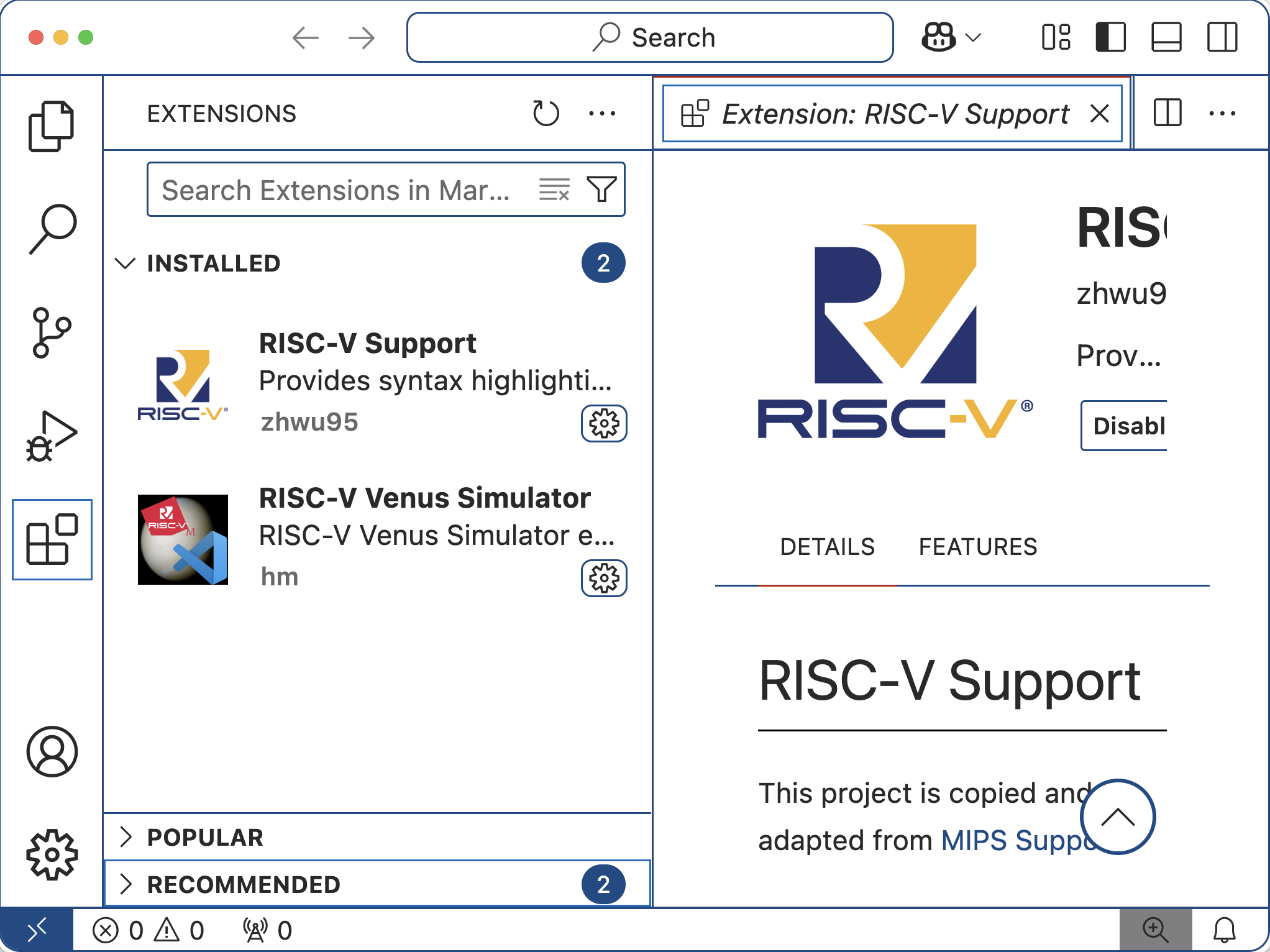The image size is (1270, 952).
Task: Click the large RISC-V logo image
Action: 895,332
